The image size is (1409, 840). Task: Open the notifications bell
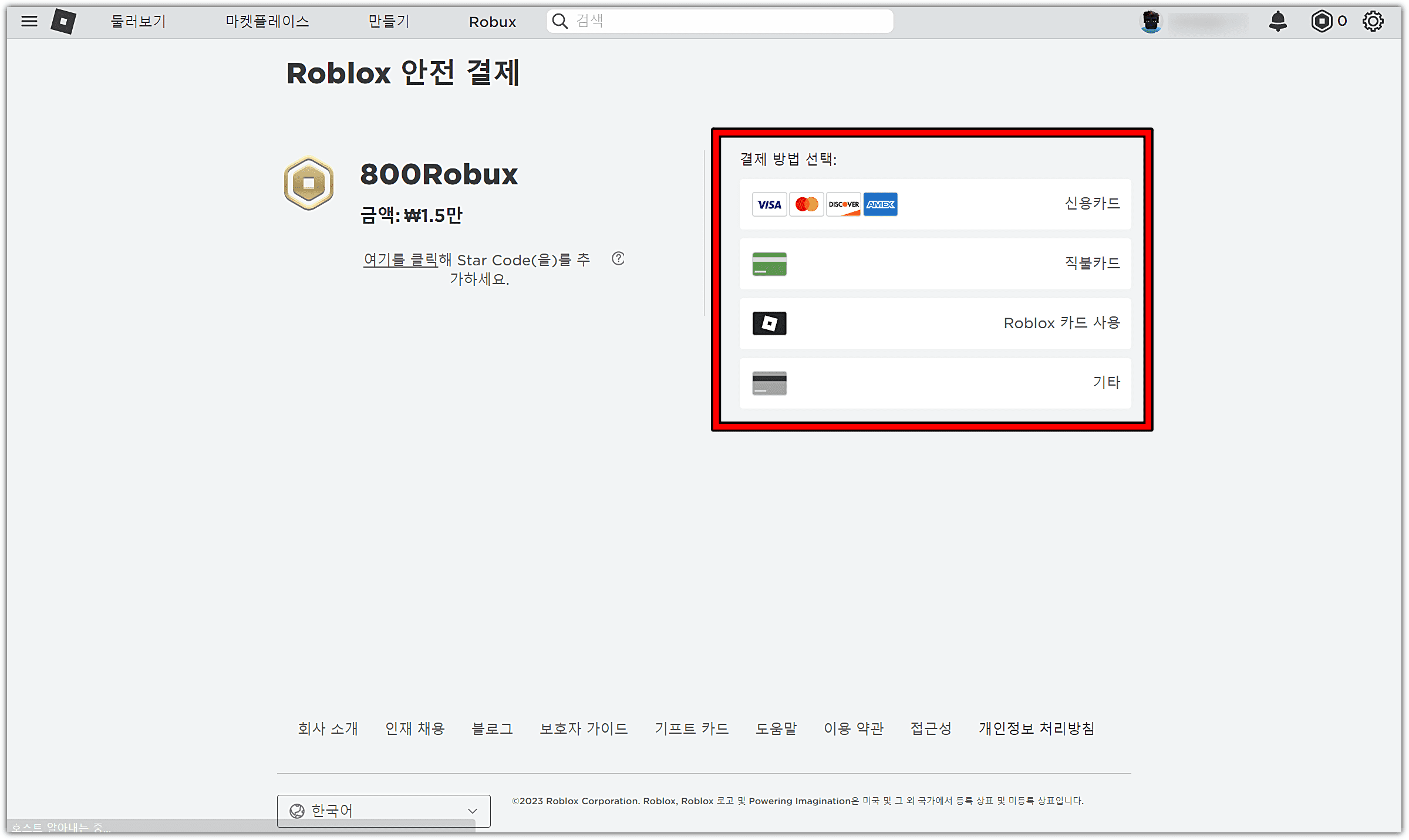click(x=1277, y=22)
